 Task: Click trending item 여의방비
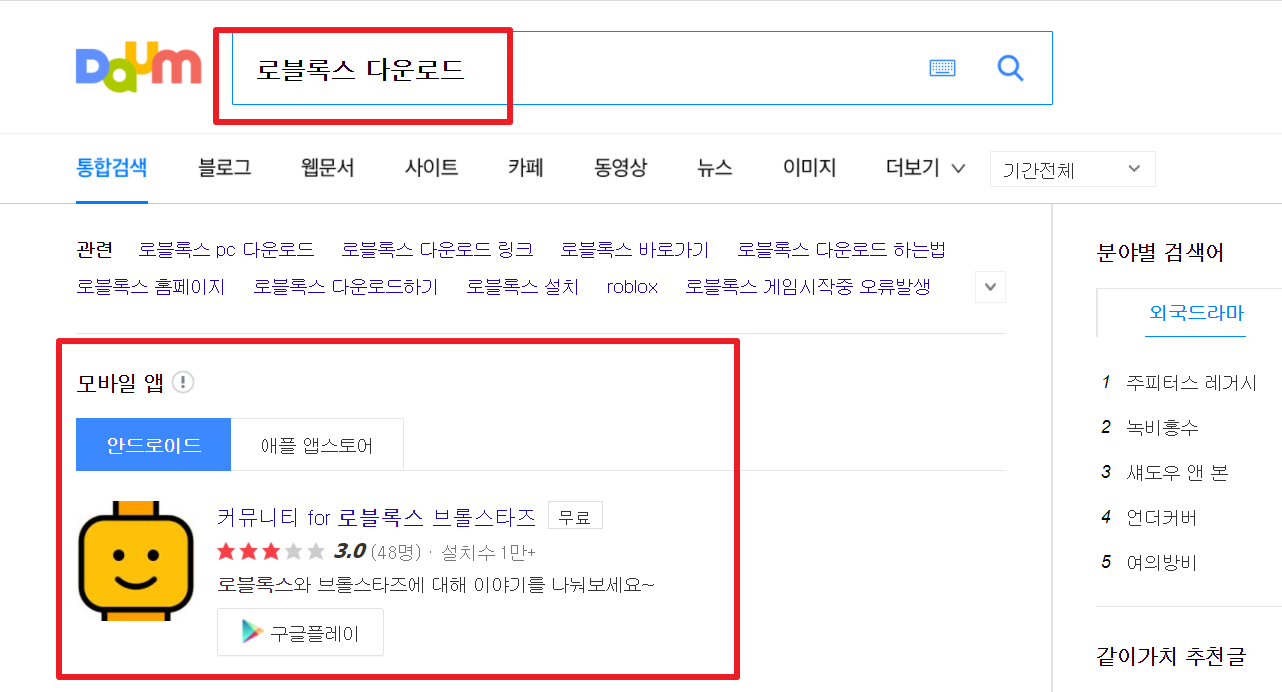click(x=1161, y=563)
